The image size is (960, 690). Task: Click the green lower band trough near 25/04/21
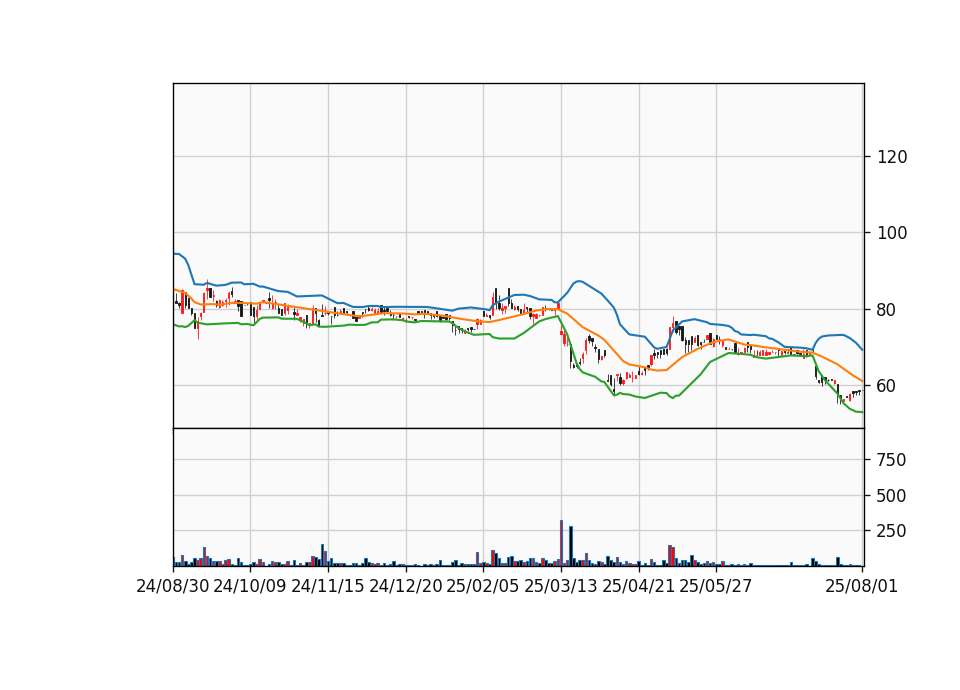(x=643, y=398)
